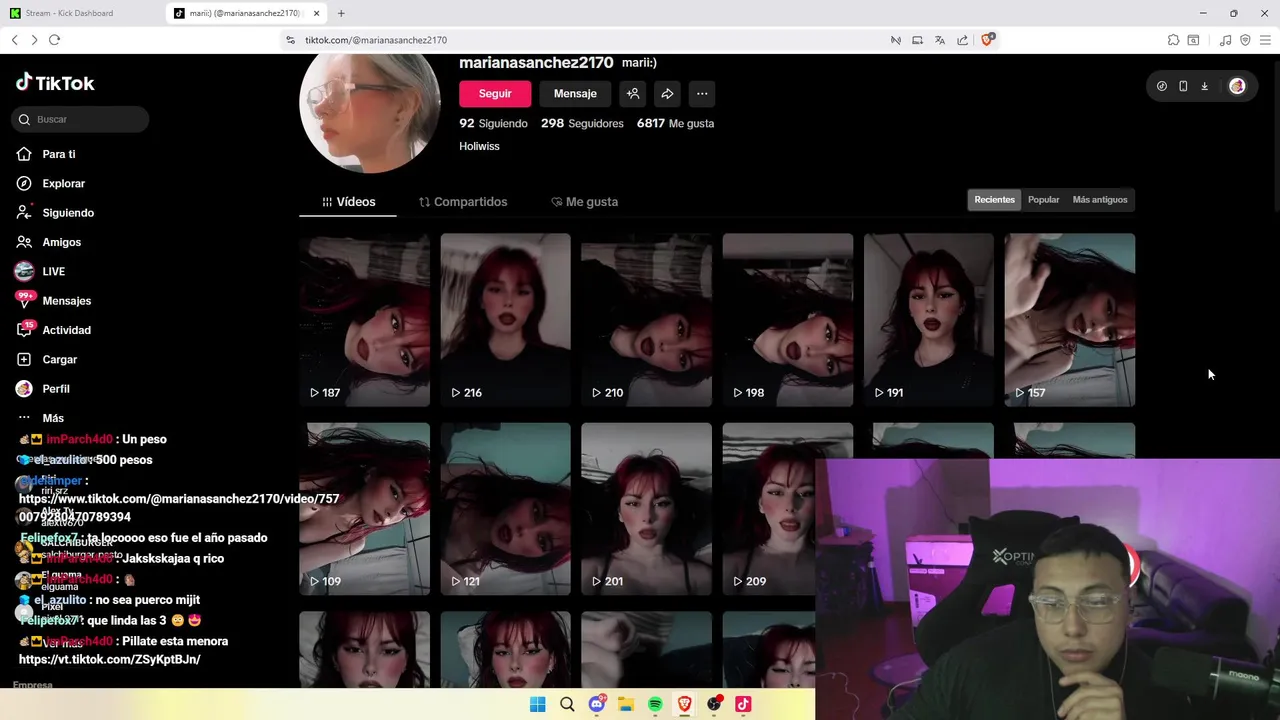Screen dimensions: 1280x720
Task: Open the translate page icon in address bar
Action: point(940,40)
